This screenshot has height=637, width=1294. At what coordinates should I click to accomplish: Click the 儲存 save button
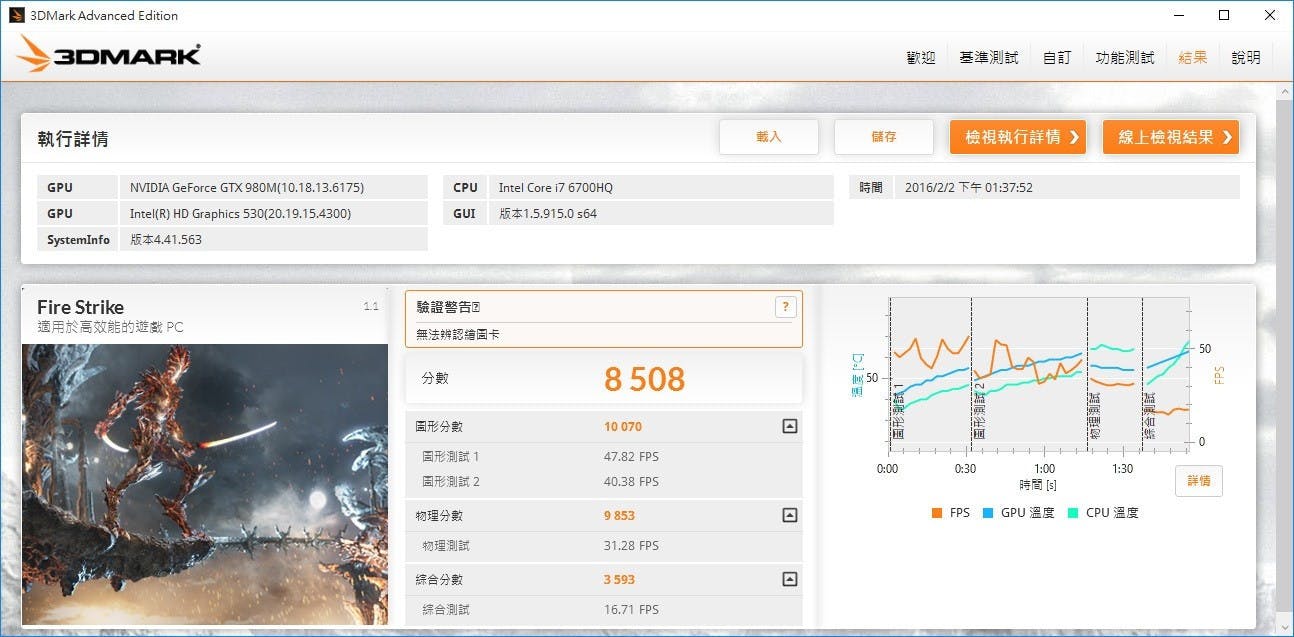pos(883,137)
